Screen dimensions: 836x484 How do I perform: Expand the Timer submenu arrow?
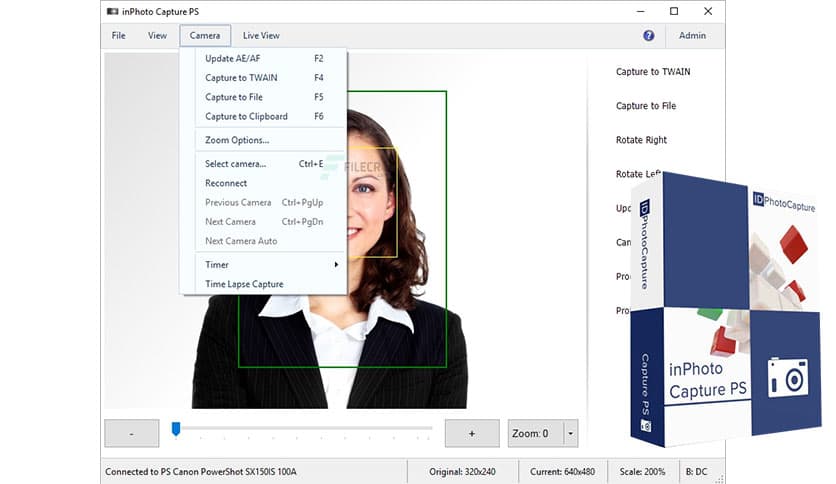(336, 265)
